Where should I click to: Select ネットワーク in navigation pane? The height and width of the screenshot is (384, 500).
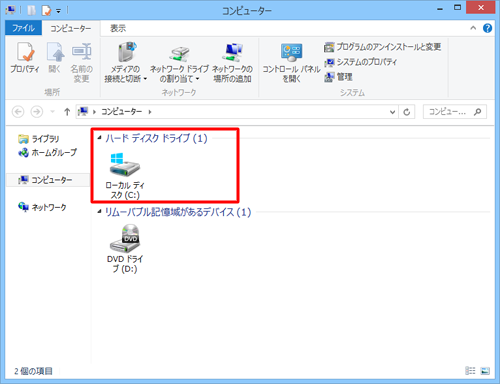point(42,207)
